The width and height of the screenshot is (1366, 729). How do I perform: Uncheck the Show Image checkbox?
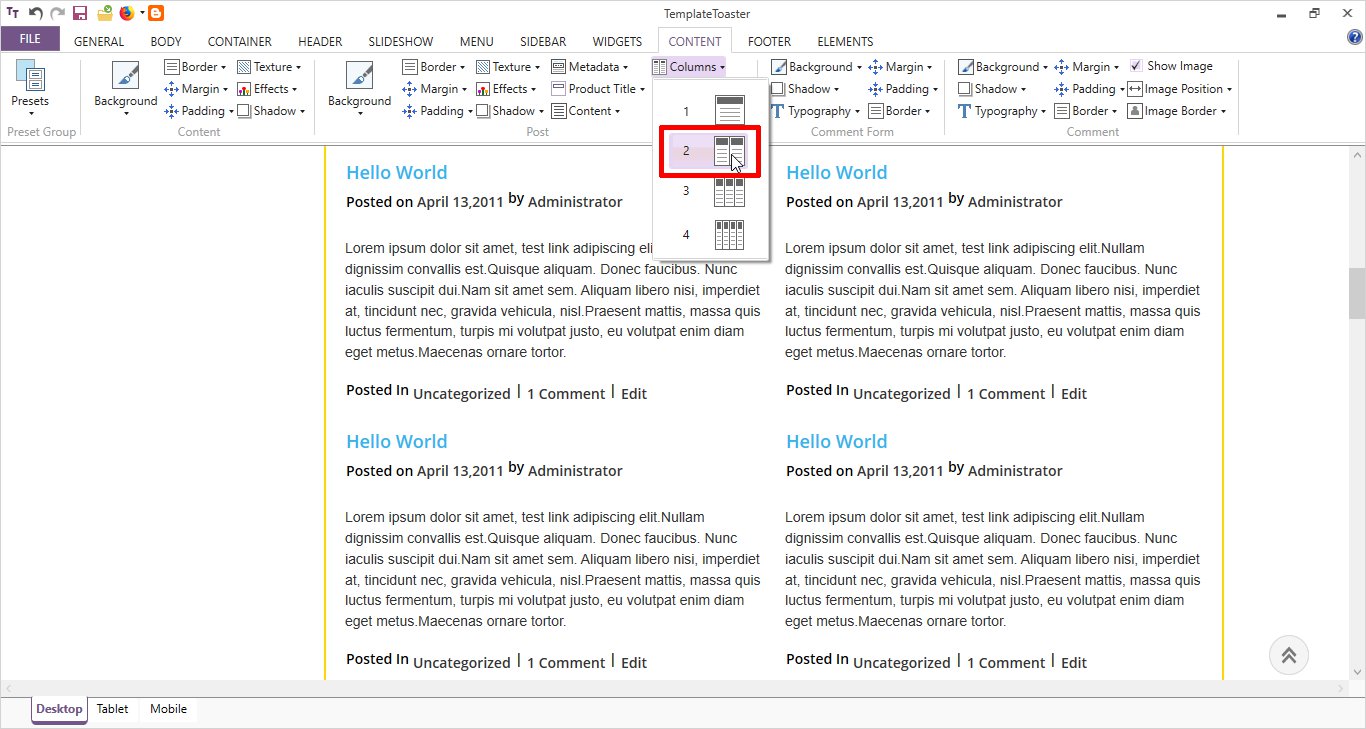tap(1136, 66)
